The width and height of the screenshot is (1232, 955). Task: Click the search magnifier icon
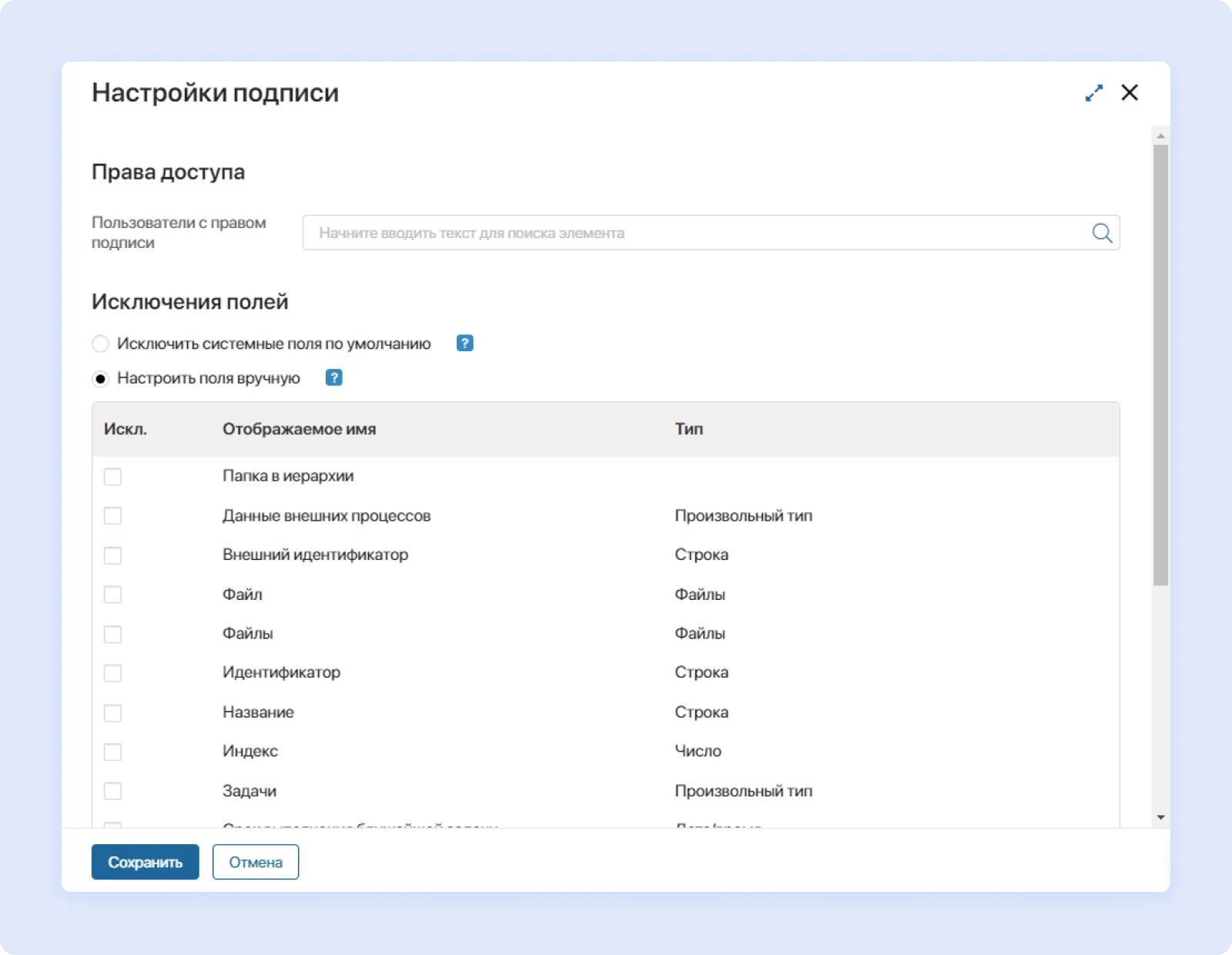coord(1101,233)
